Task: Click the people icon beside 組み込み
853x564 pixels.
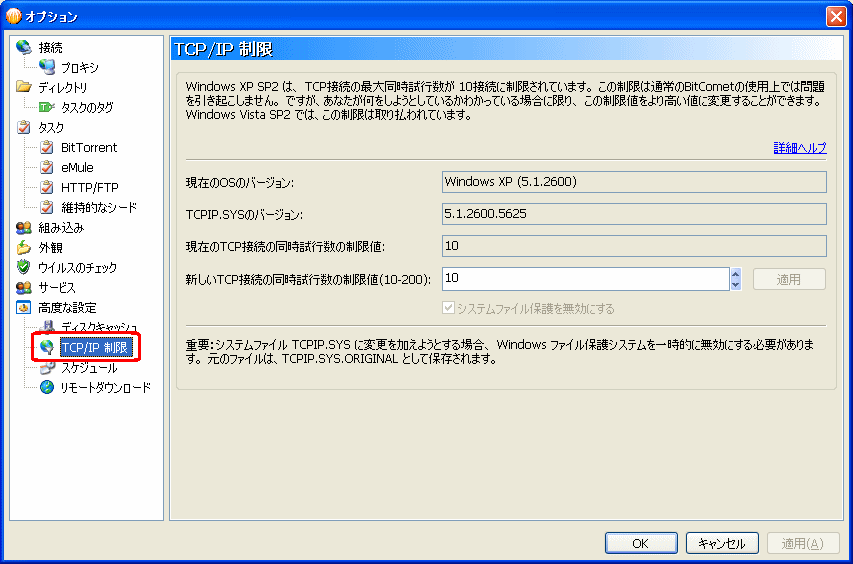Action: [x=23, y=227]
